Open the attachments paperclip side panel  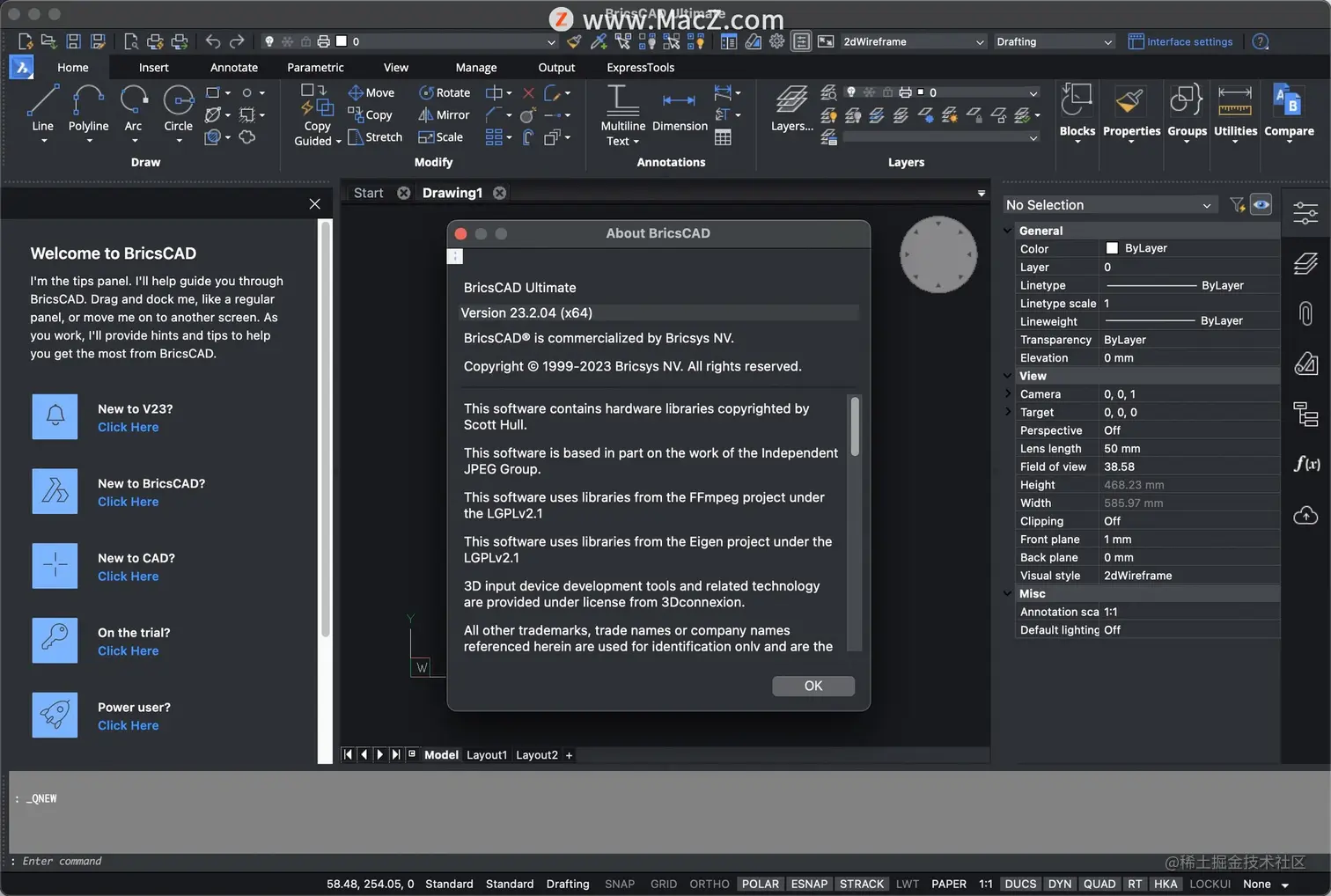[x=1305, y=313]
